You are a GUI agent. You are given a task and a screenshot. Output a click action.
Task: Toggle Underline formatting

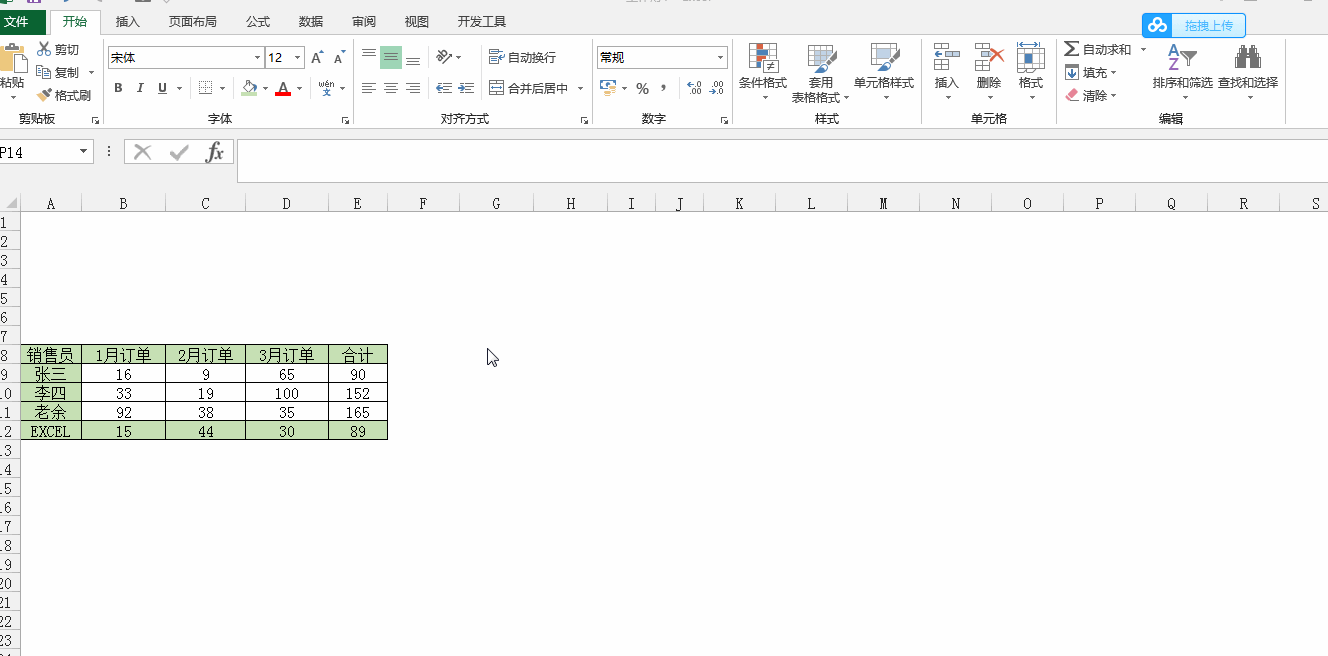(162, 88)
